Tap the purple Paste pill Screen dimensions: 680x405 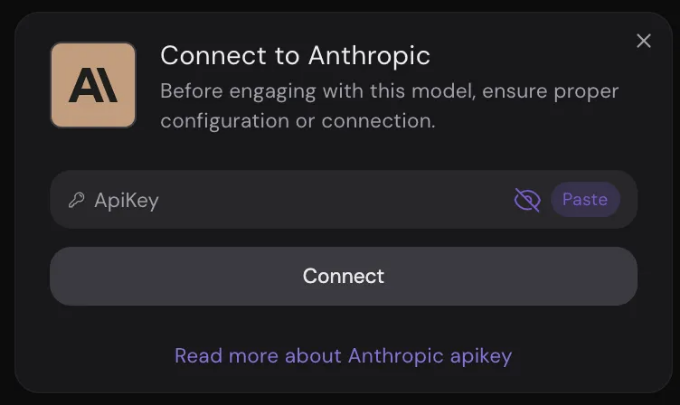coord(585,199)
